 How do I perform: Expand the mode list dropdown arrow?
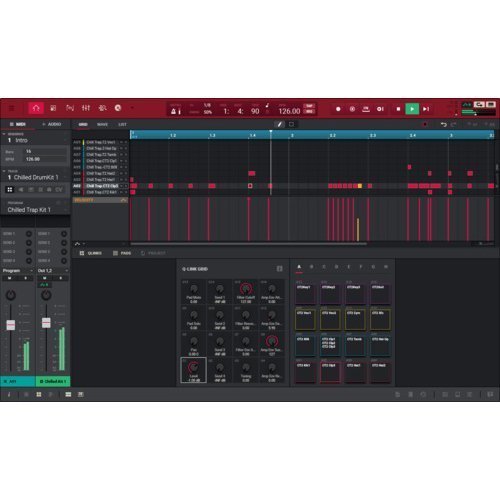pyautogui.click(x=132, y=108)
